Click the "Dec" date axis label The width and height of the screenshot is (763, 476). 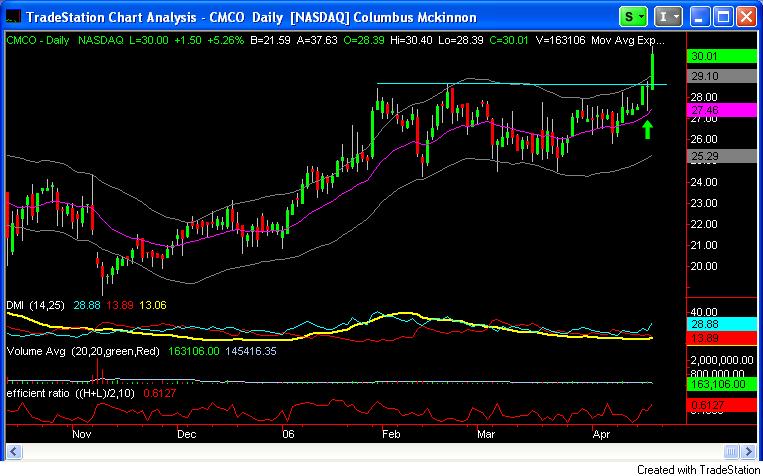click(187, 434)
